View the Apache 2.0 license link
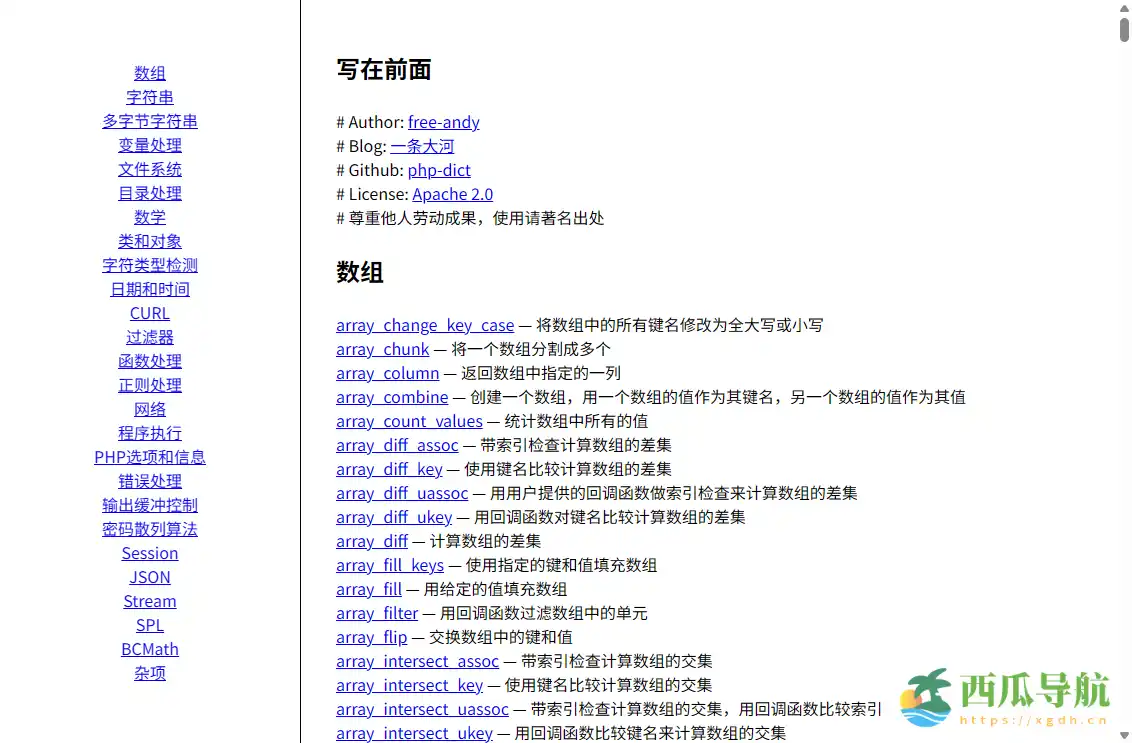This screenshot has width=1132, height=743. 452,194
